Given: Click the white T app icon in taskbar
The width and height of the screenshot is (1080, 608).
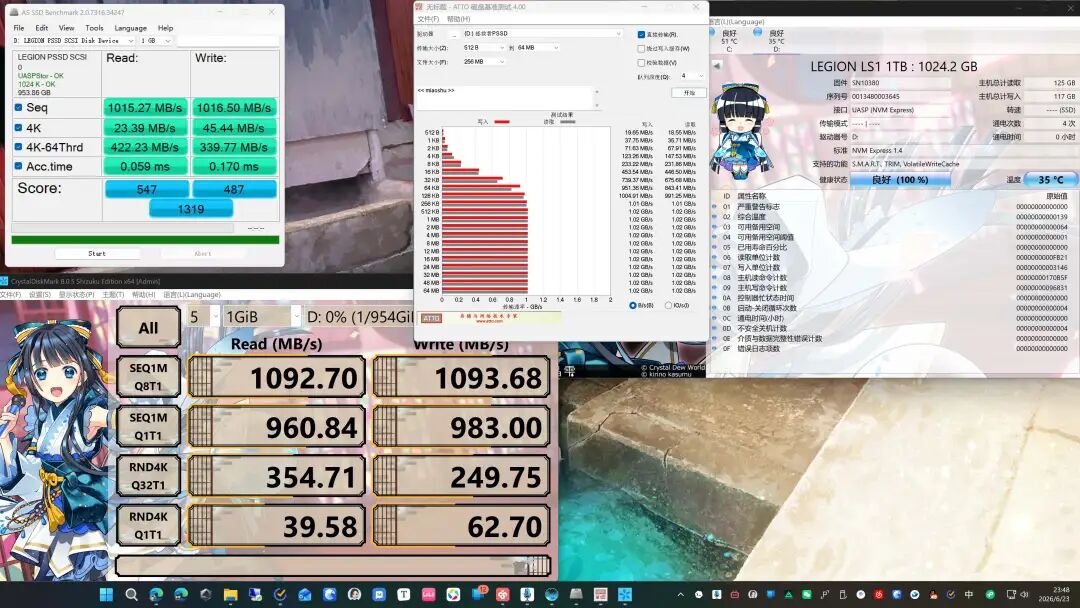Looking at the screenshot, I should tap(404, 594).
